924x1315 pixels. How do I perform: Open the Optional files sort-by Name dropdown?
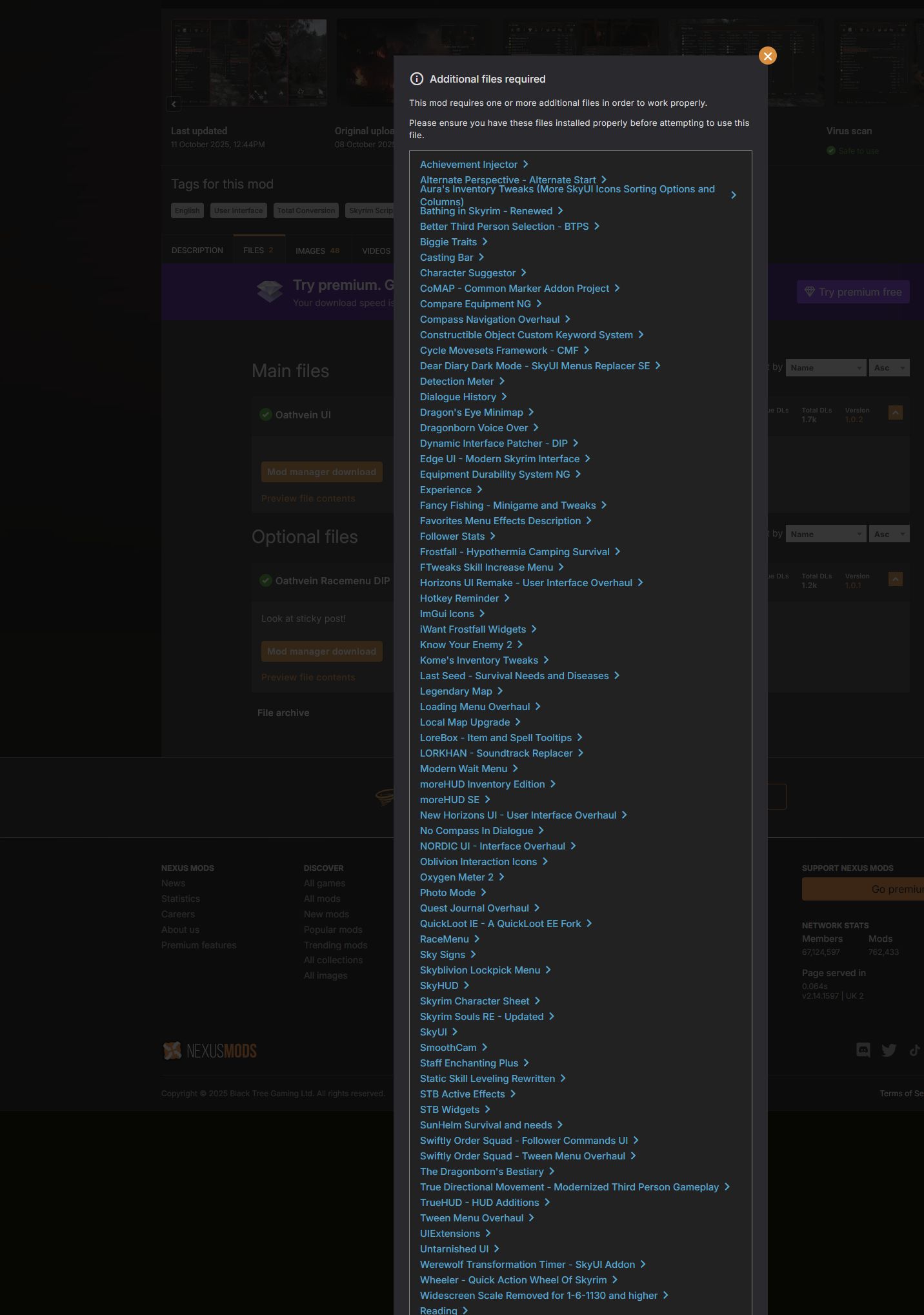[x=826, y=534]
